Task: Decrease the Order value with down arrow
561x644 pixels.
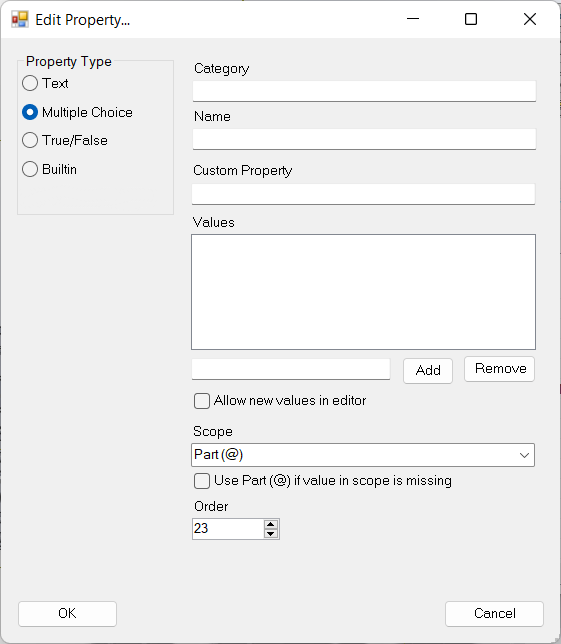Action: (x=271, y=534)
